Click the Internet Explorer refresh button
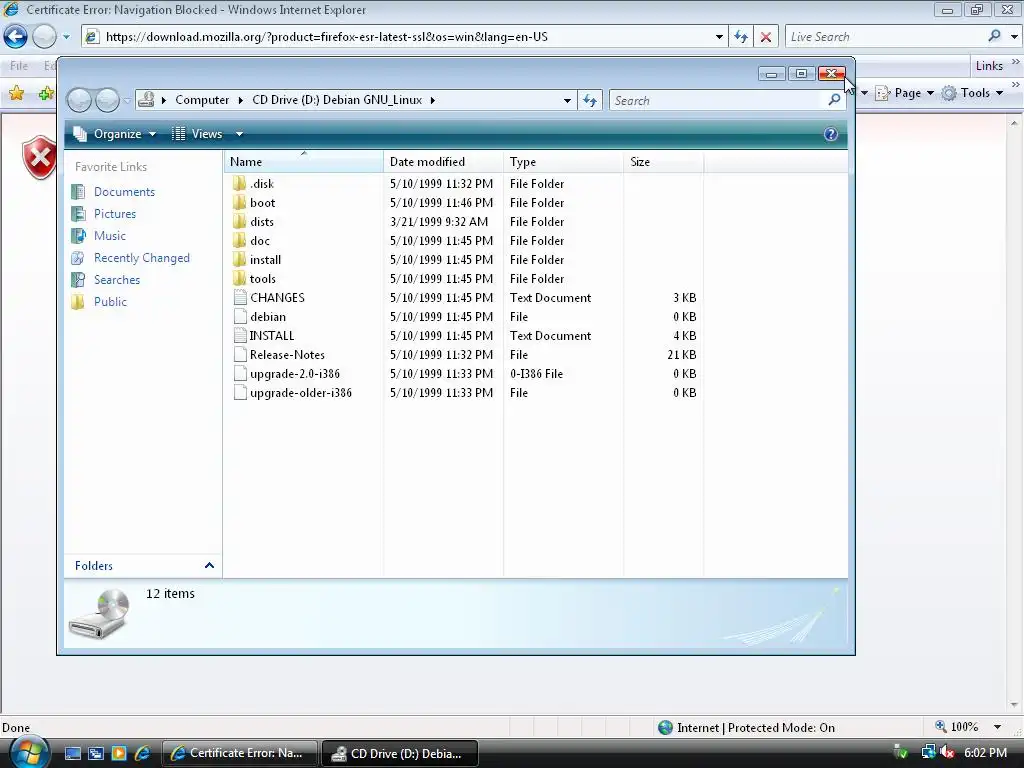Image resolution: width=1024 pixels, height=768 pixels. tap(741, 37)
